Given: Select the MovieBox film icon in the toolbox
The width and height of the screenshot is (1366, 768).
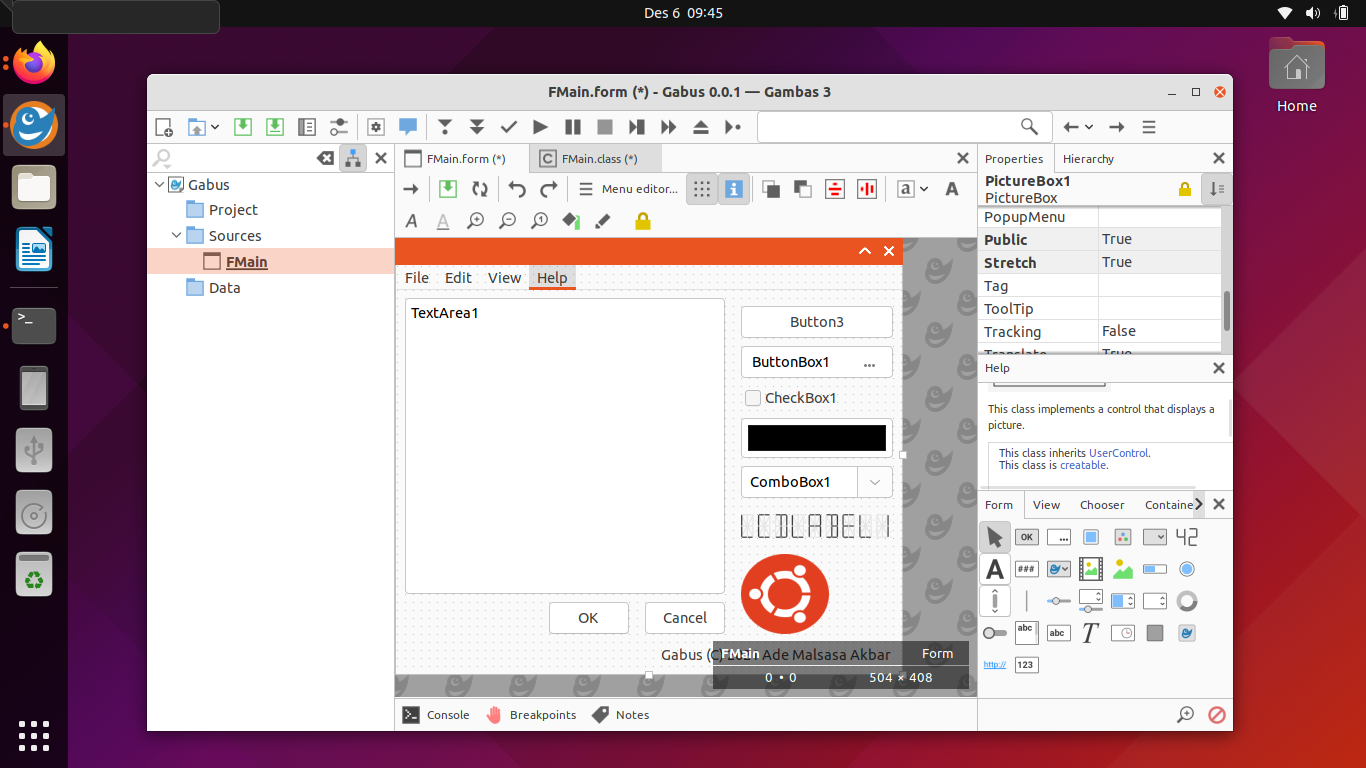Looking at the screenshot, I should pos(1091,569).
